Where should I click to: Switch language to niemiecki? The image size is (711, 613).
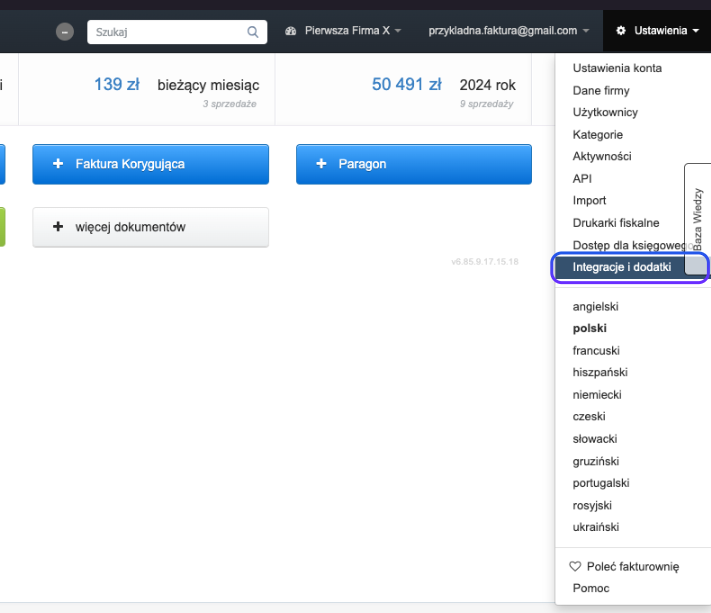[x=596, y=394]
